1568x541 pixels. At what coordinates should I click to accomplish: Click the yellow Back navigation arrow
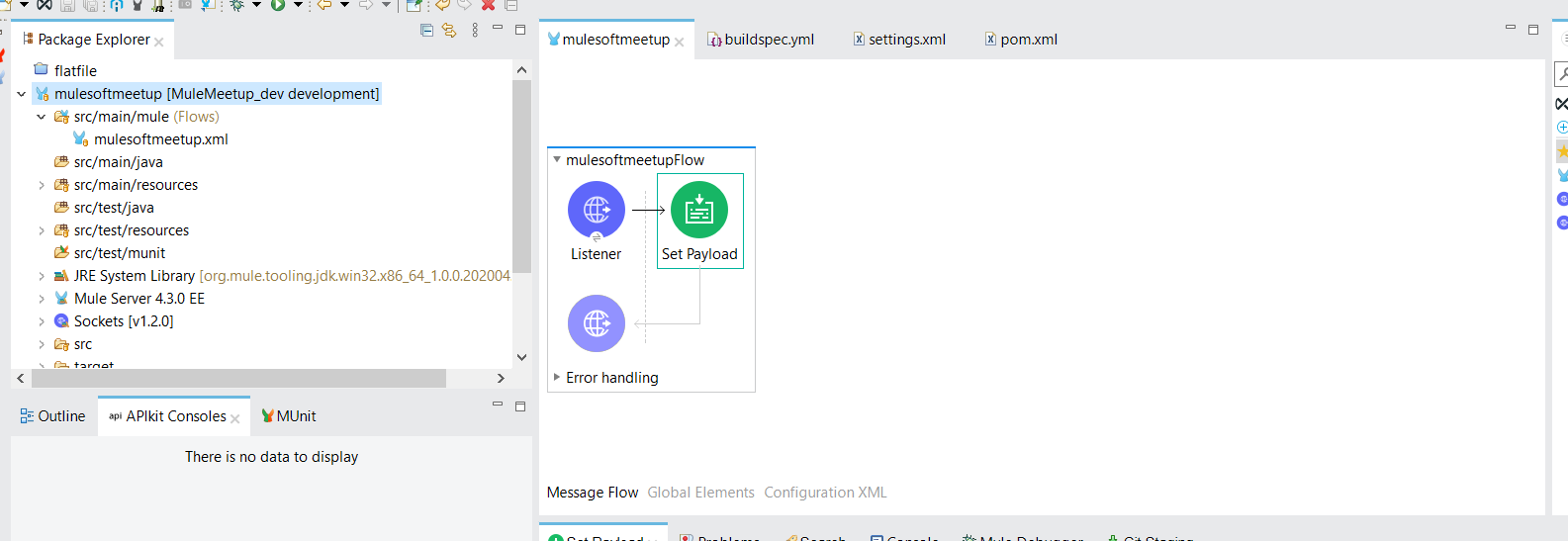pyautogui.click(x=323, y=5)
